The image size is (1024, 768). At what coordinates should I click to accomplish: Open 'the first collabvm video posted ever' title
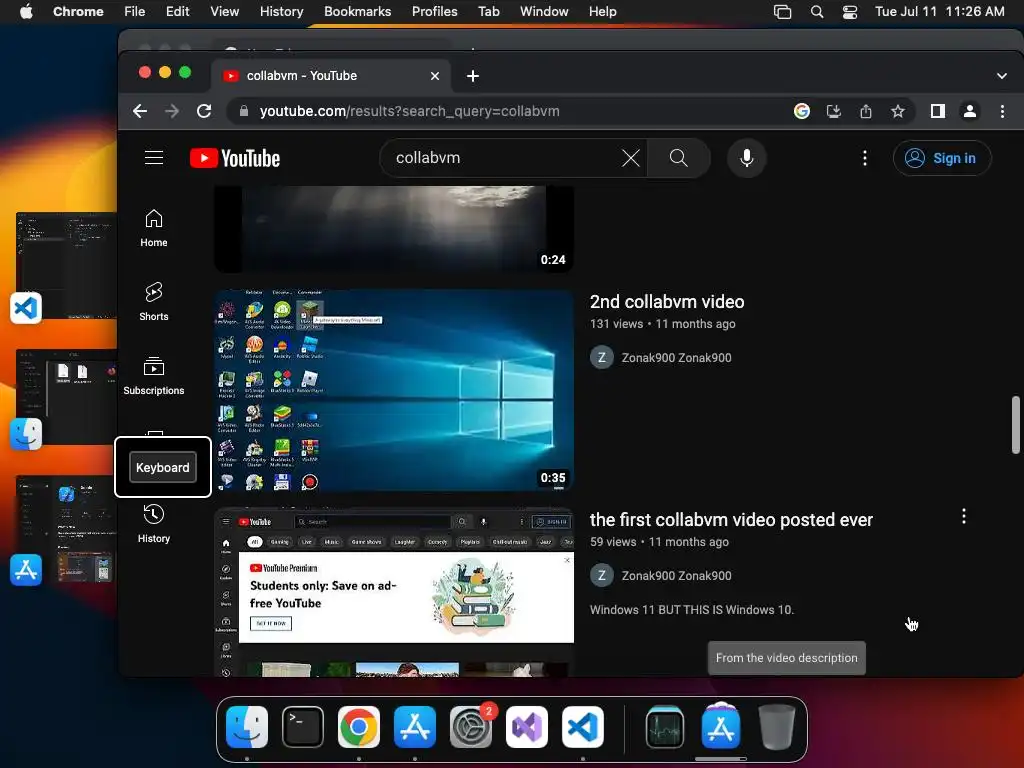[x=731, y=520]
